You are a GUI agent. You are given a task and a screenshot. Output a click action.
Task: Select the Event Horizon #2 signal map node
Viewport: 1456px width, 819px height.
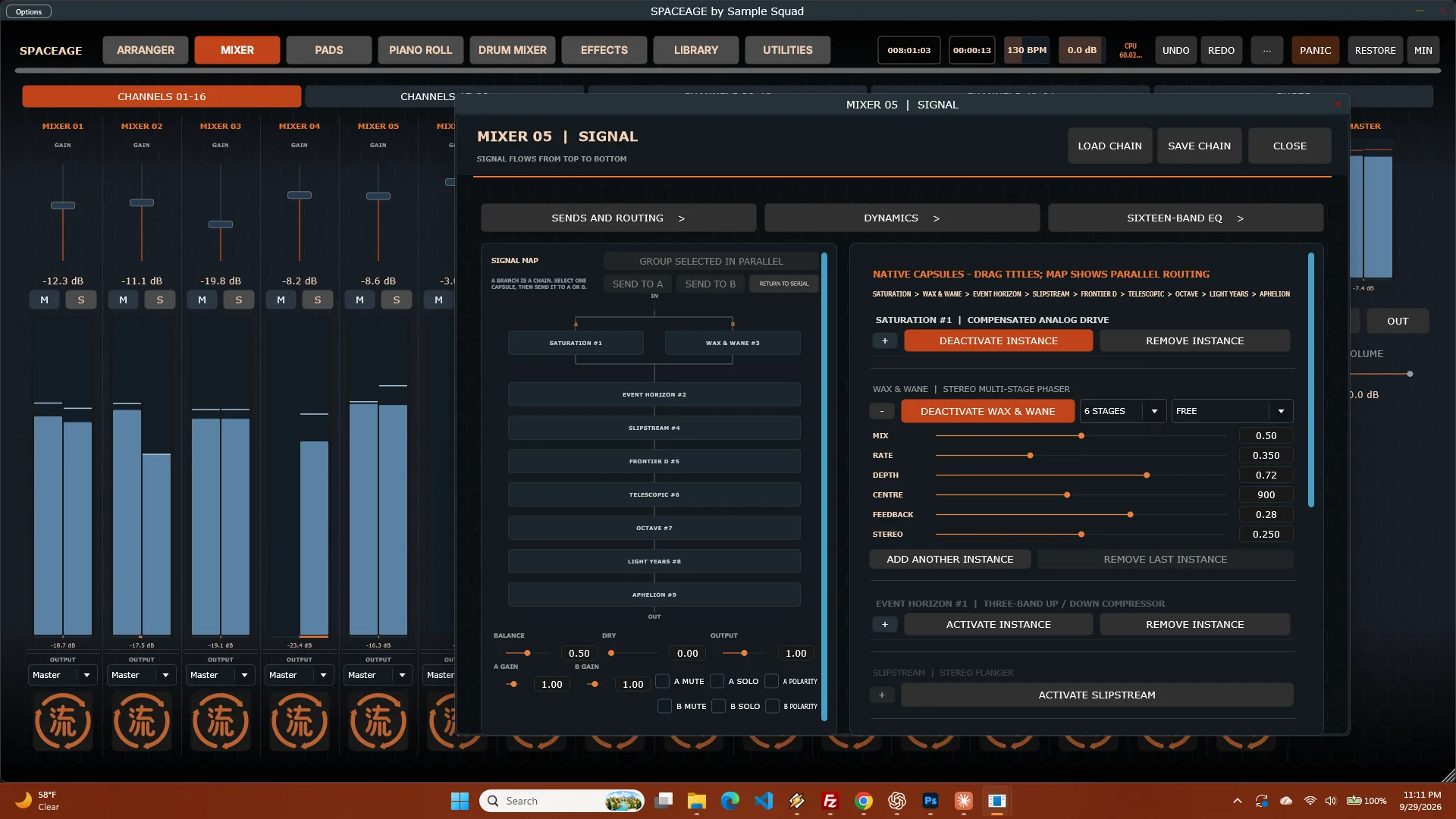654,394
